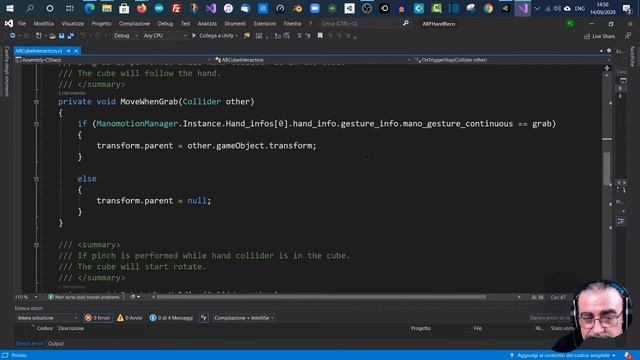Viewport: 640px width, 360px height.
Task: Open the Intera soluzione scope dropdown
Action: tap(47, 318)
